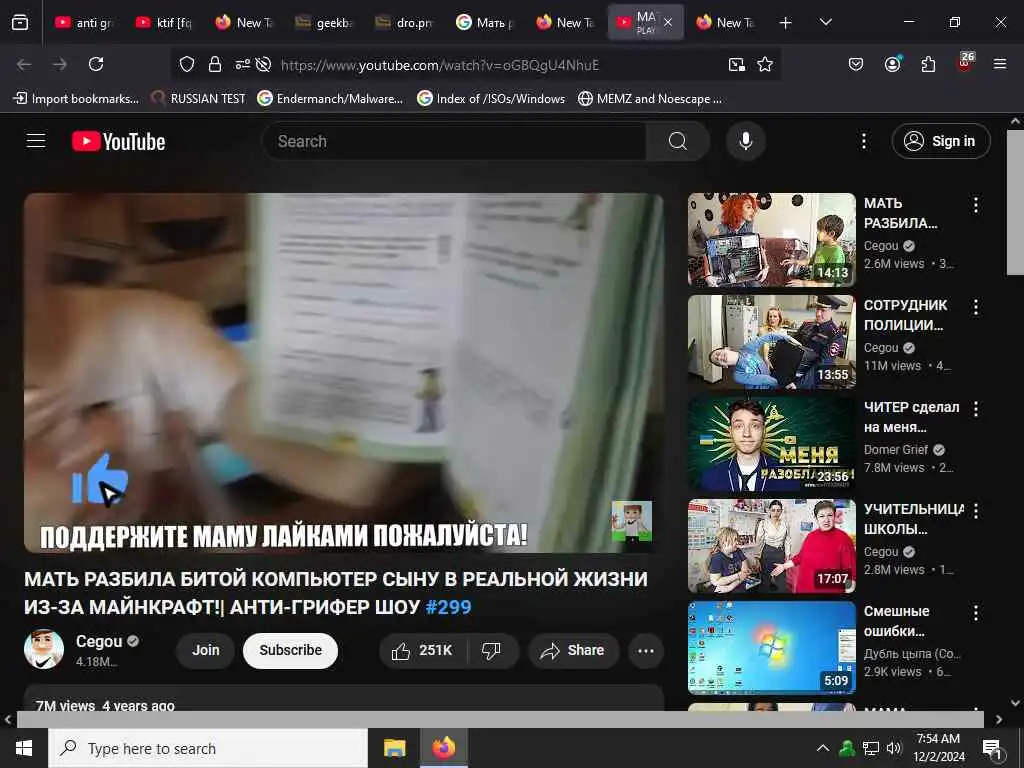The image size is (1024, 768).
Task: Open Index of /ISOs/Windows bookmark
Action: [491, 99]
